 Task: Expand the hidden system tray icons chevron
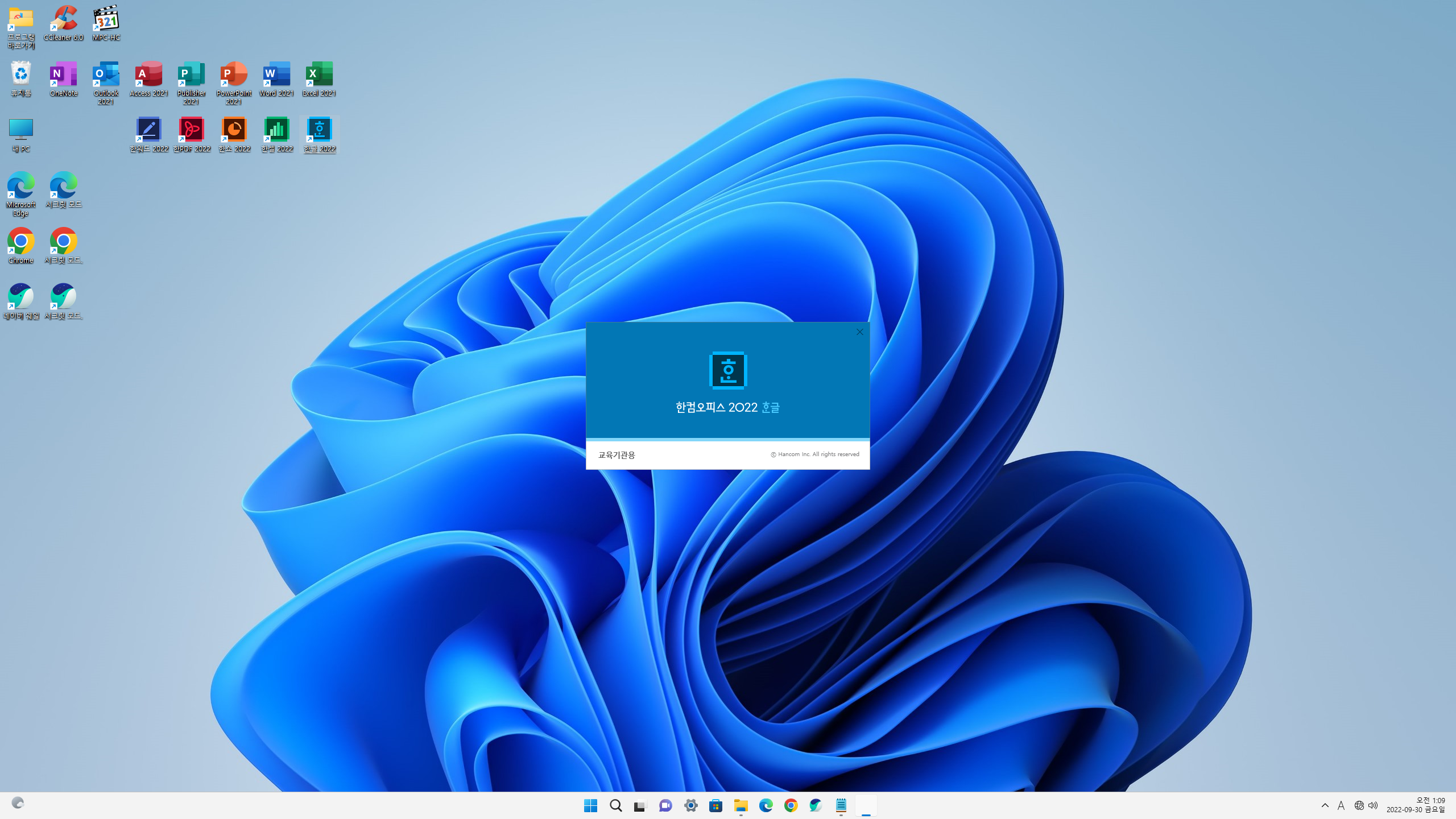1325,805
